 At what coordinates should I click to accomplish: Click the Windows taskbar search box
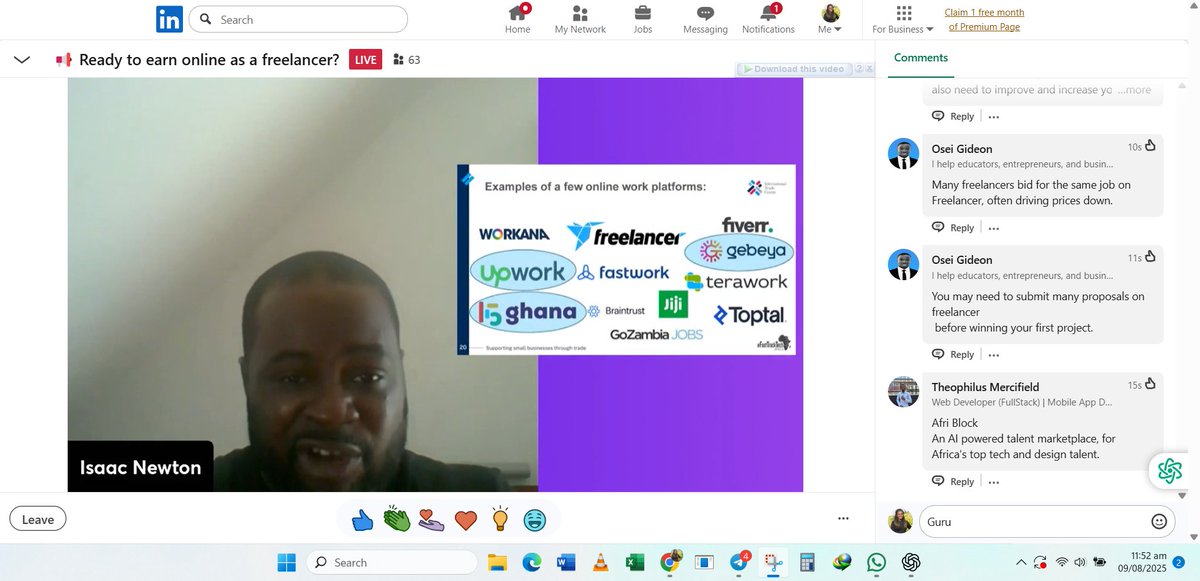390,562
